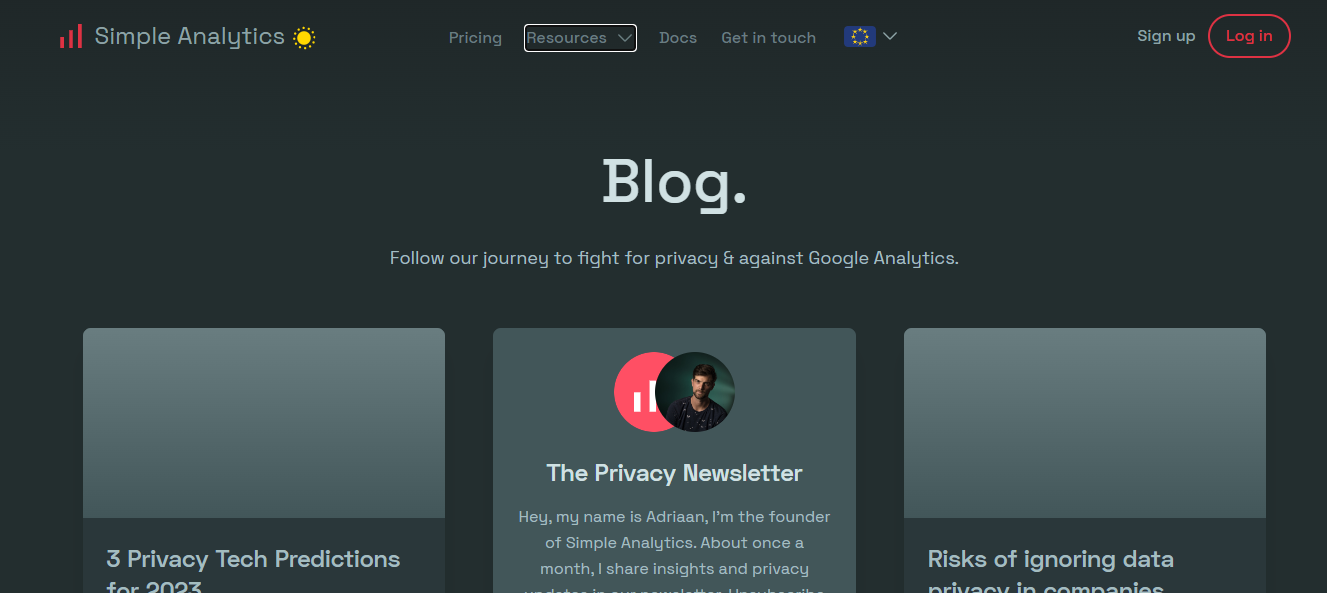1327x593 pixels.
Task: Expand the region selector chevron
Action: tap(890, 37)
